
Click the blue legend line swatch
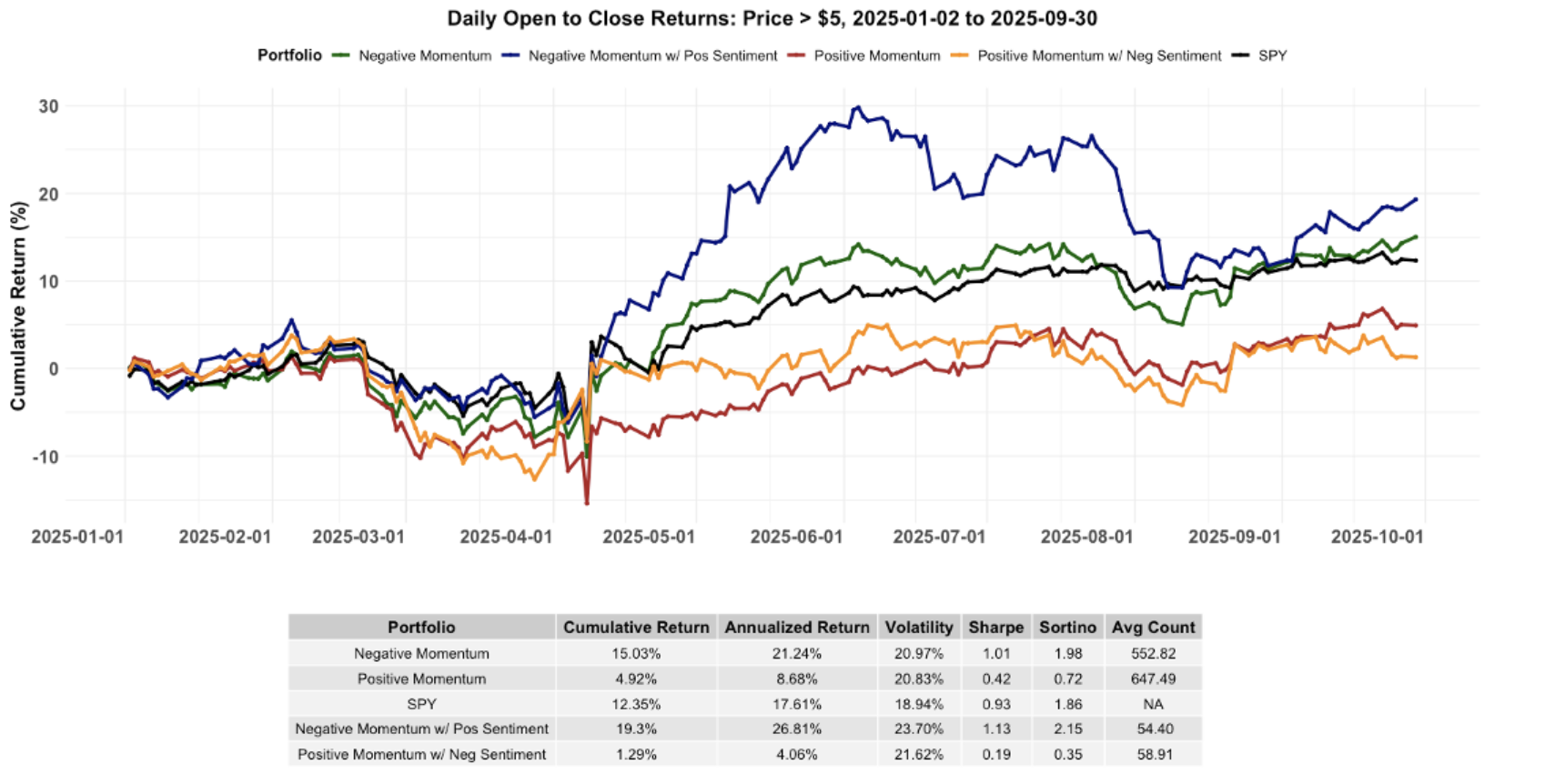[x=510, y=55]
